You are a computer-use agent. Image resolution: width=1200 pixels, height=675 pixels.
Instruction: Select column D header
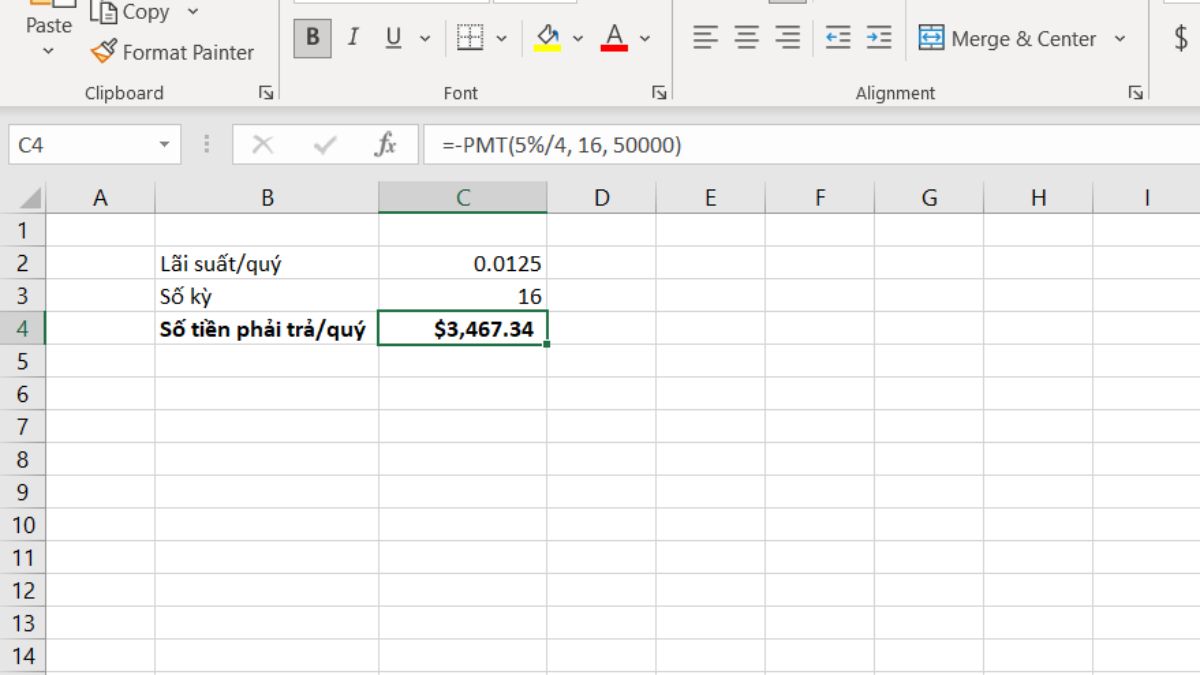(x=601, y=198)
